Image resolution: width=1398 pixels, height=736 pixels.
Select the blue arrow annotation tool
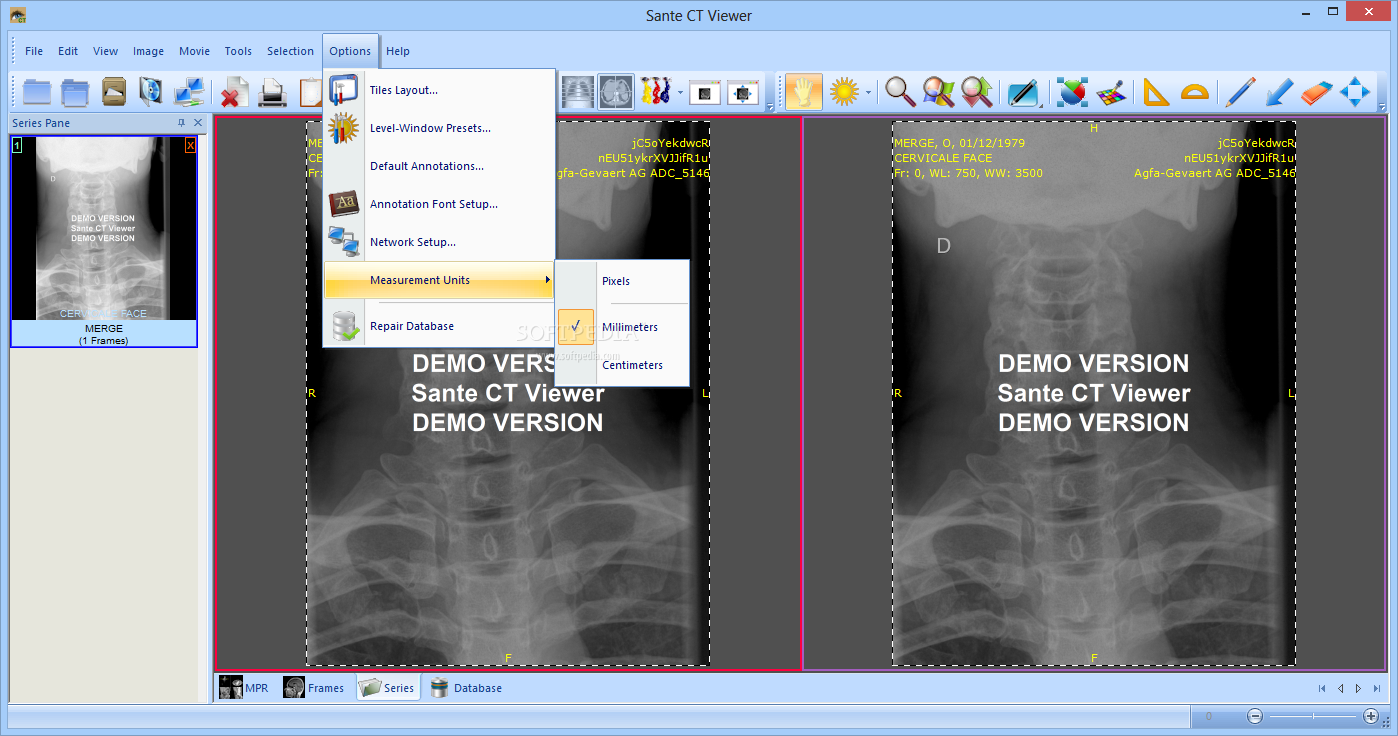coord(1279,92)
